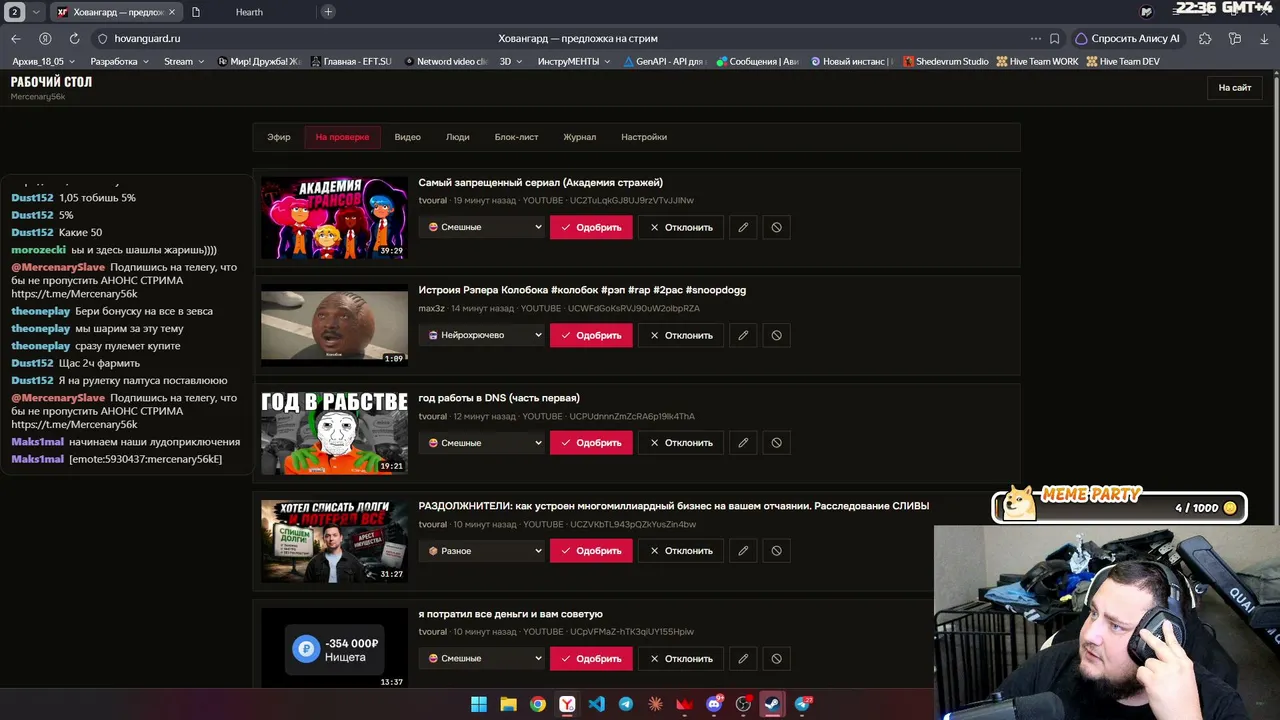Switch to the Hearth browser tab
This screenshot has width=1280, height=720.
click(x=249, y=12)
